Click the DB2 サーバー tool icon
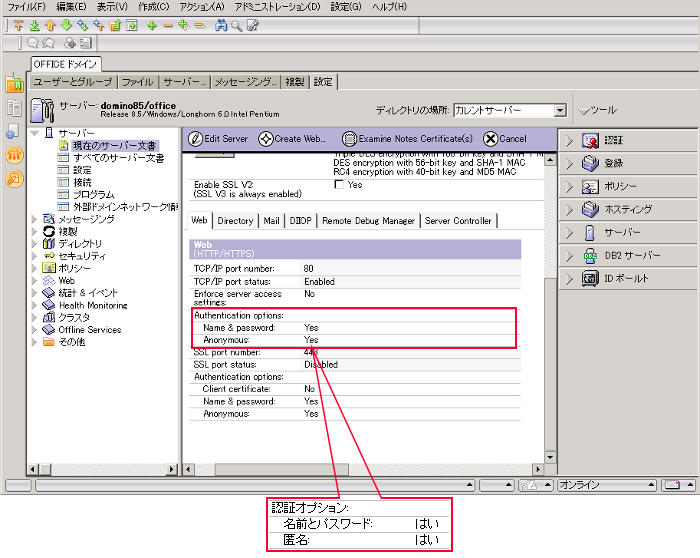Image resolution: width=700 pixels, height=558 pixels. point(591,256)
